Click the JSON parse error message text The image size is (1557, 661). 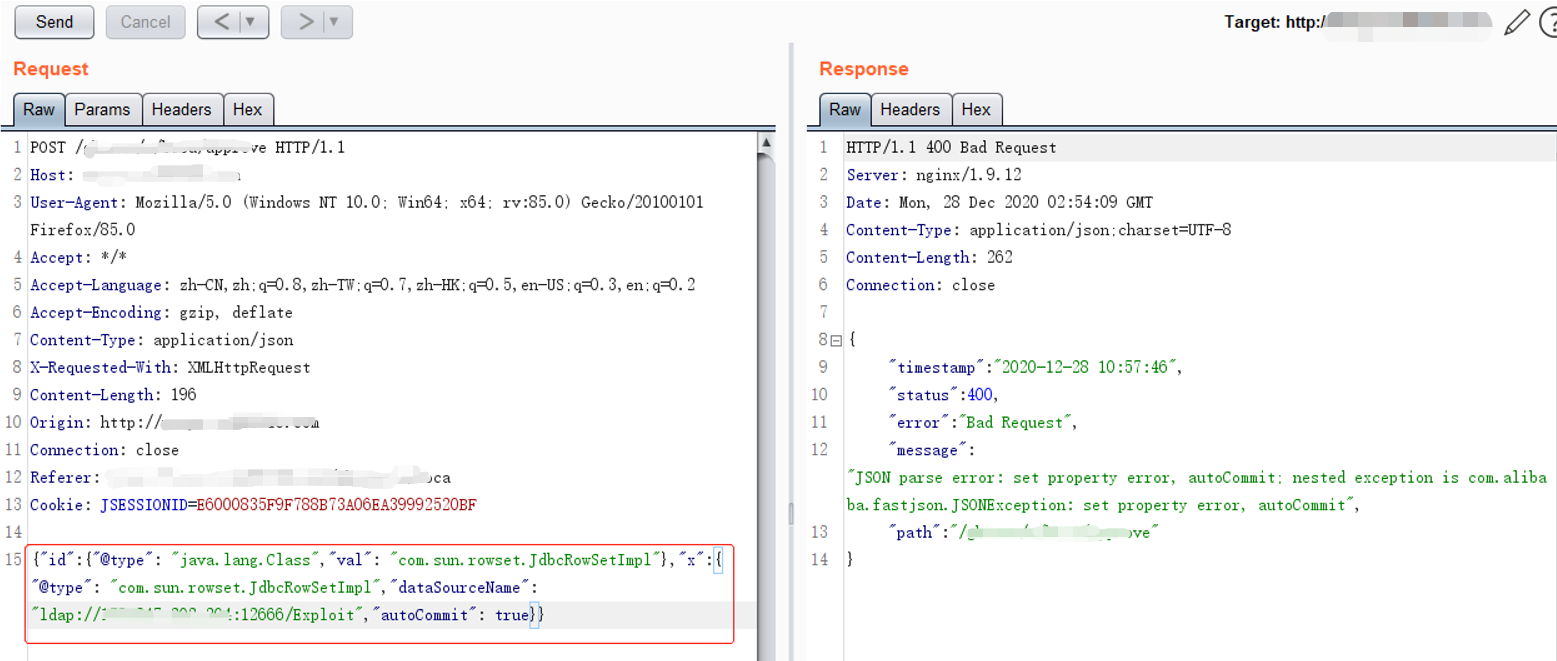pyautogui.click(x=1196, y=491)
